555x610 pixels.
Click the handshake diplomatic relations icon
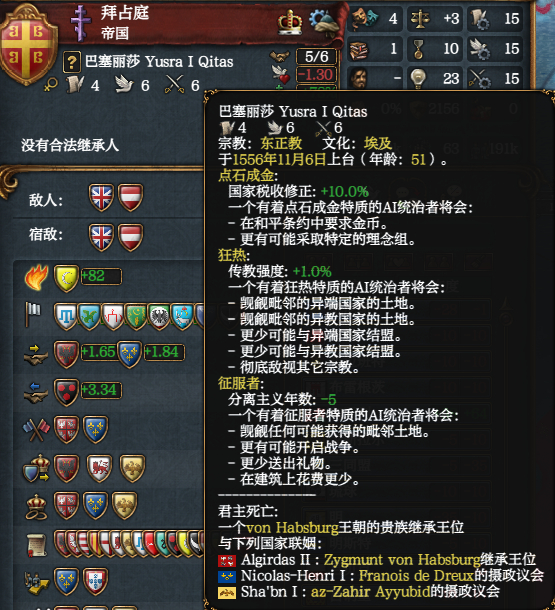click(x=280, y=57)
